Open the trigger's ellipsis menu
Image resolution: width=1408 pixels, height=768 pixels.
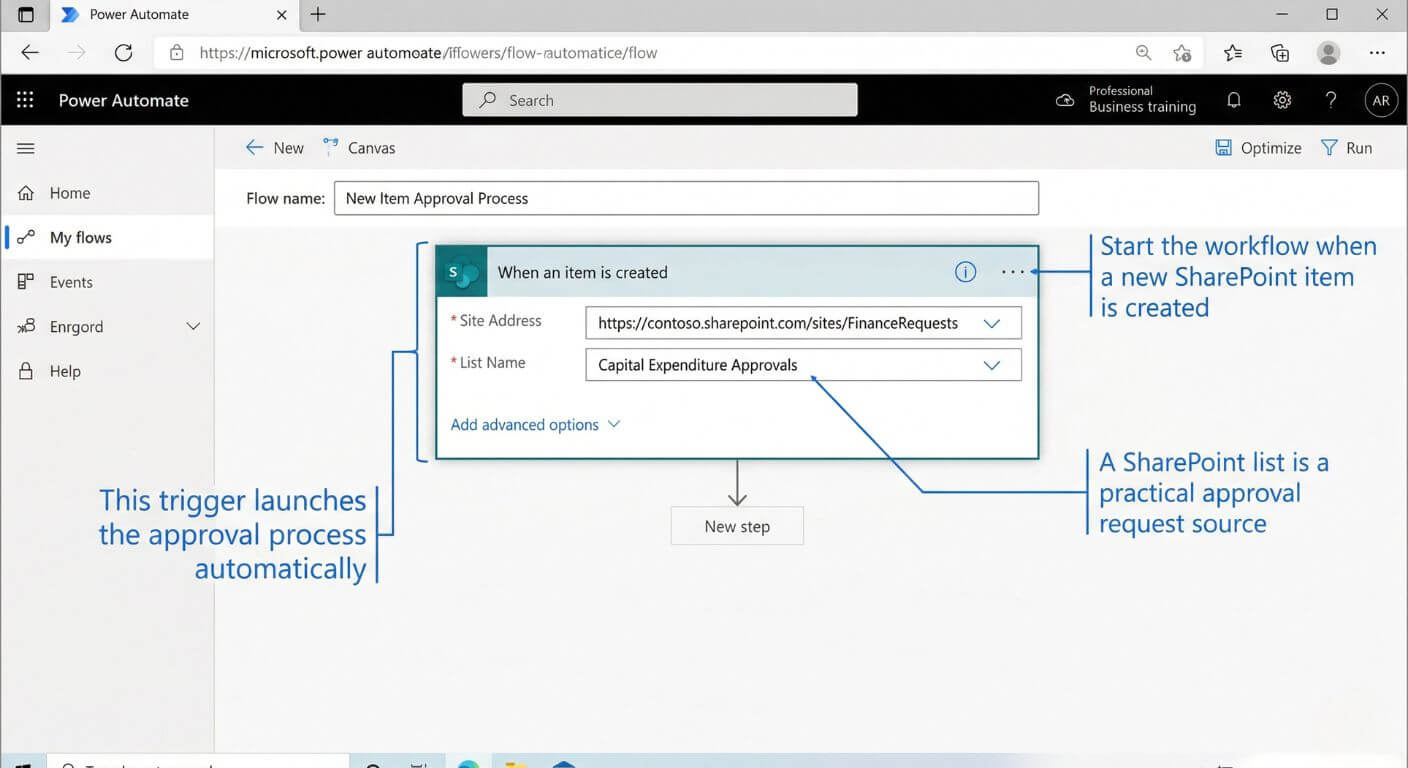[x=1012, y=272]
